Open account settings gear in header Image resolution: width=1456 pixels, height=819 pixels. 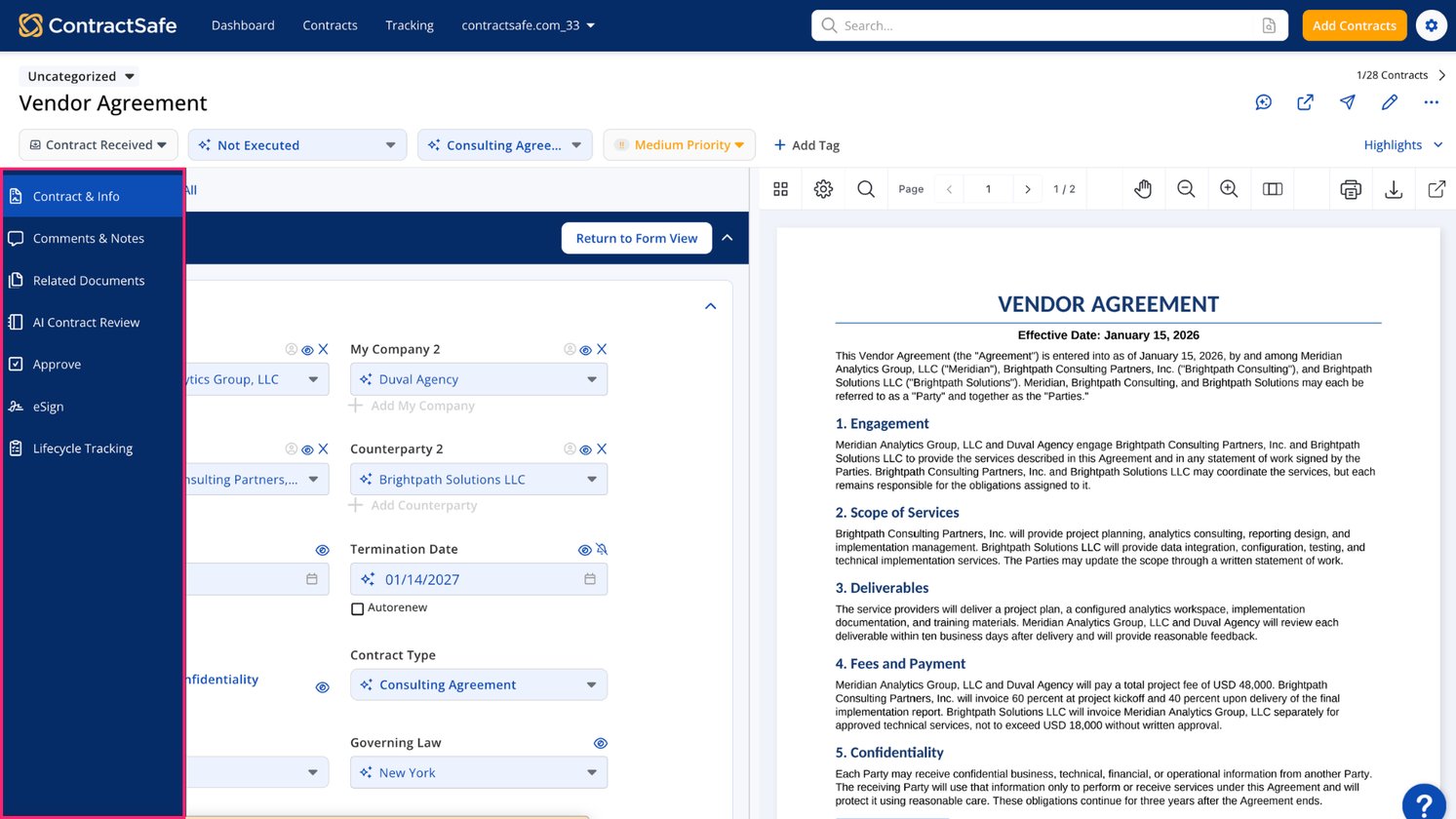(x=1432, y=25)
